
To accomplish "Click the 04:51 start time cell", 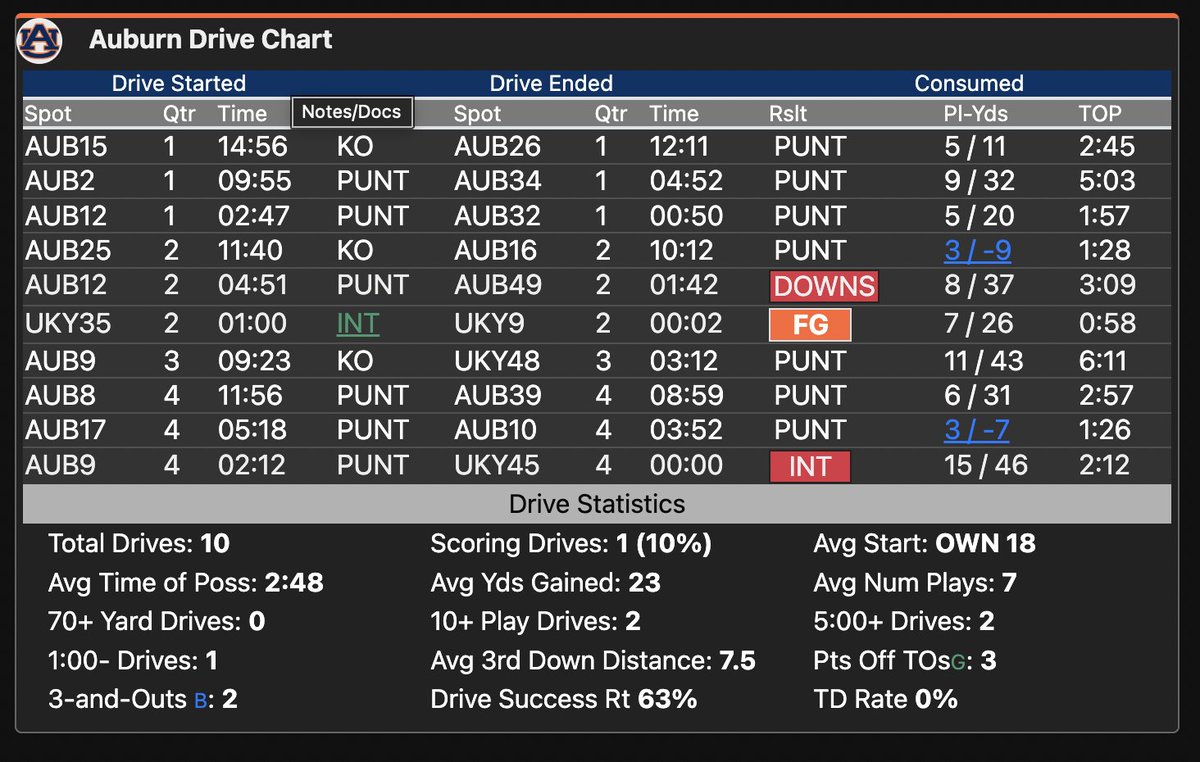I will coord(252,285).
